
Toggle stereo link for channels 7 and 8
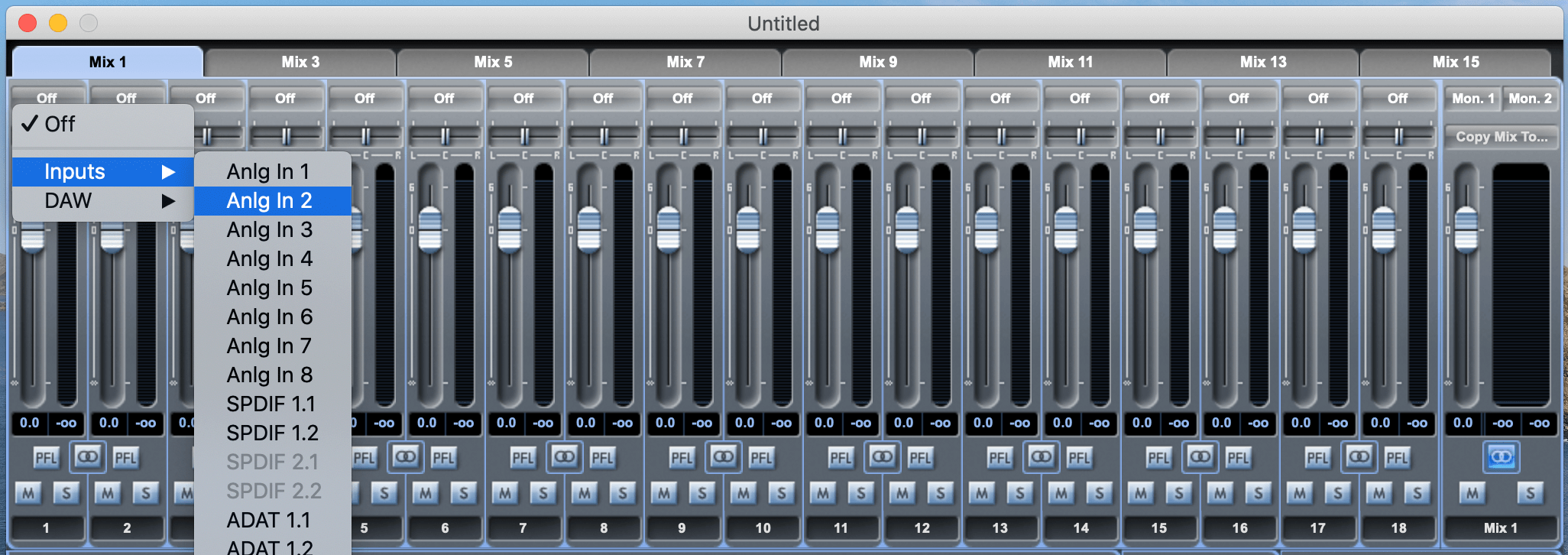pyautogui.click(x=564, y=457)
